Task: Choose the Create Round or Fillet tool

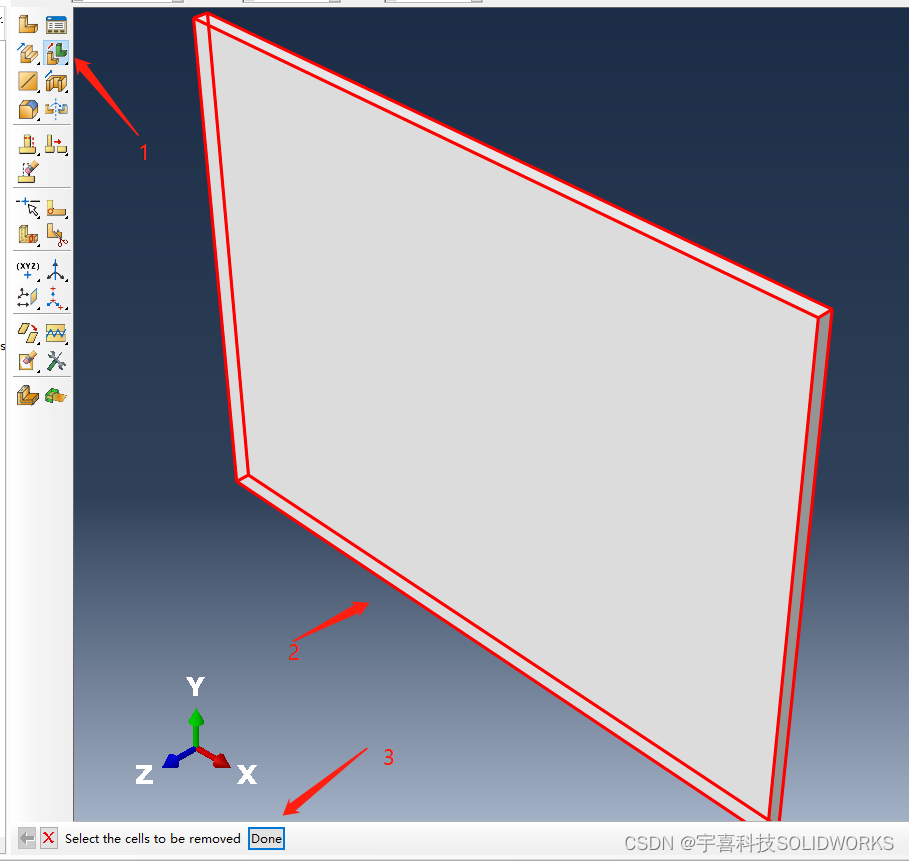Action: (27, 109)
